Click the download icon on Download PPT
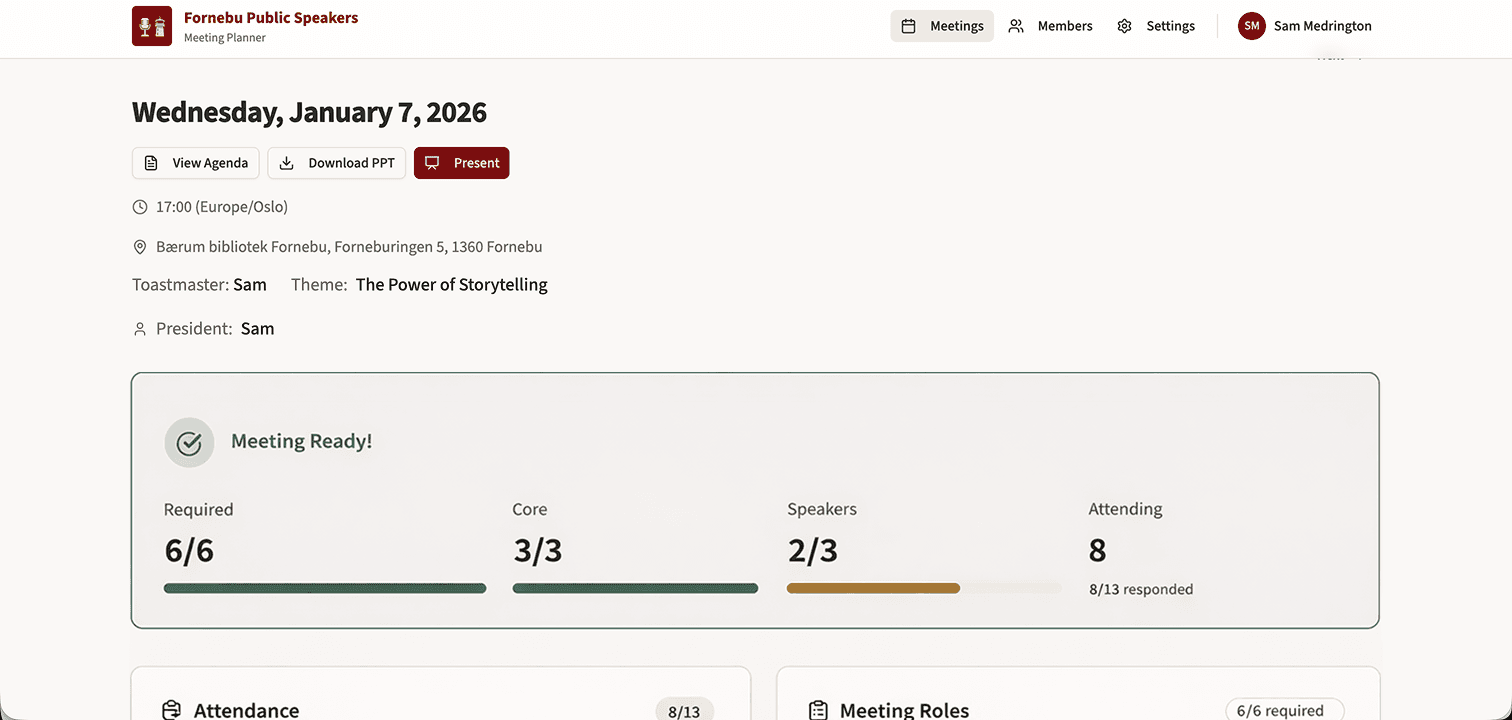The width and height of the screenshot is (1512, 720). [x=287, y=162]
